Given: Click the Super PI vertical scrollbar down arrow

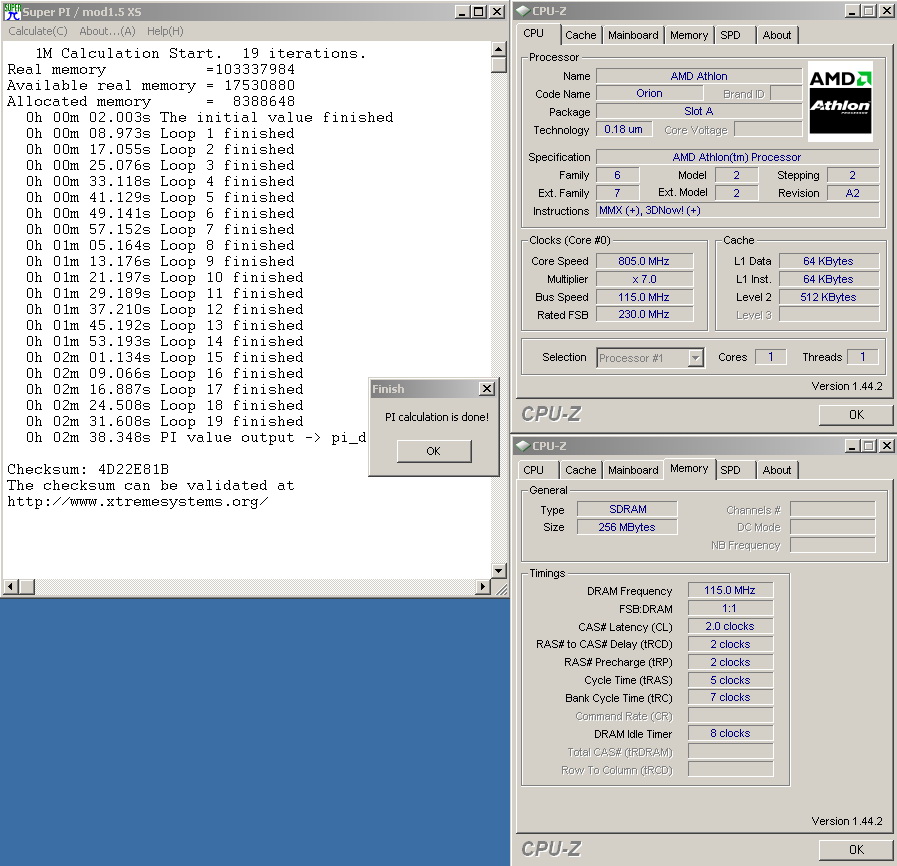Looking at the screenshot, I should 498,571.
